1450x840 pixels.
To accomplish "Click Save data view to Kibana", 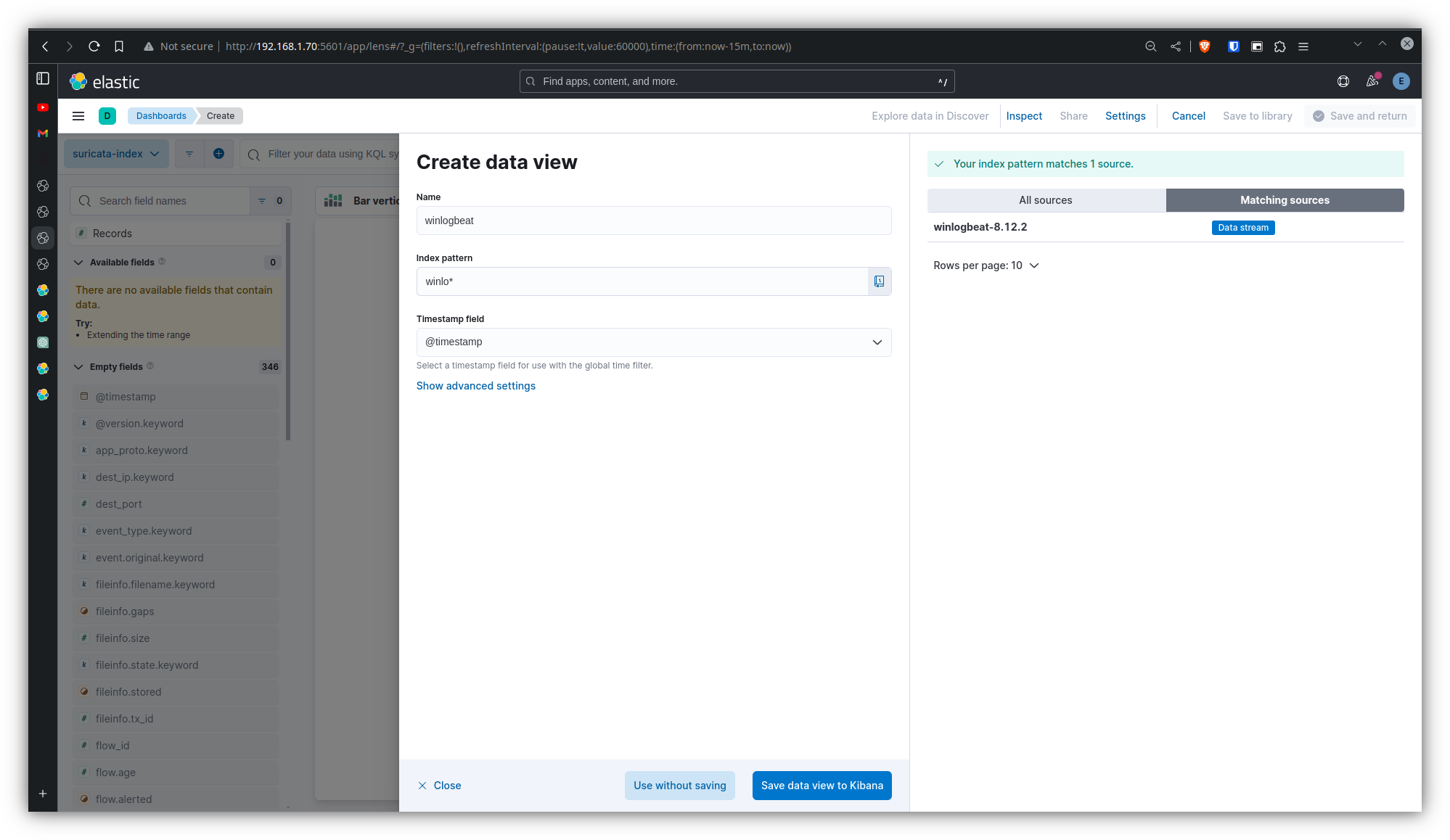I will (x=822, y=786).
